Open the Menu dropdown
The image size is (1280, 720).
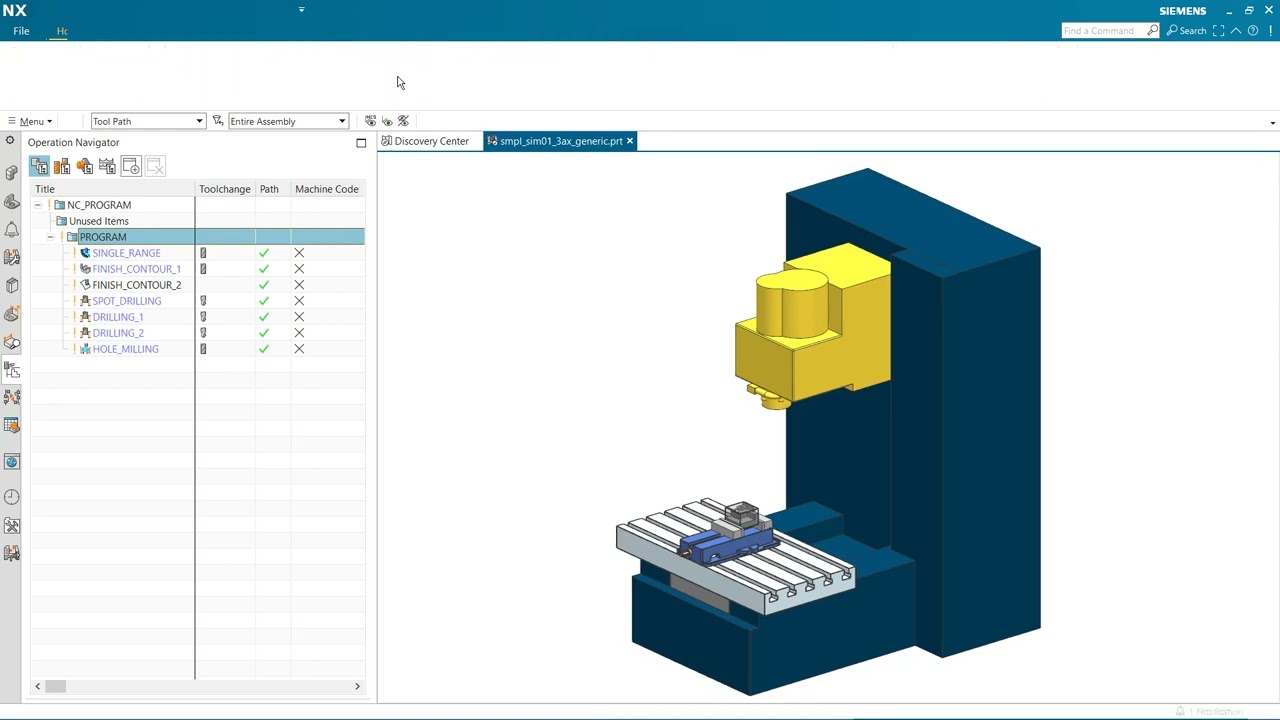[x=30, y=121]
